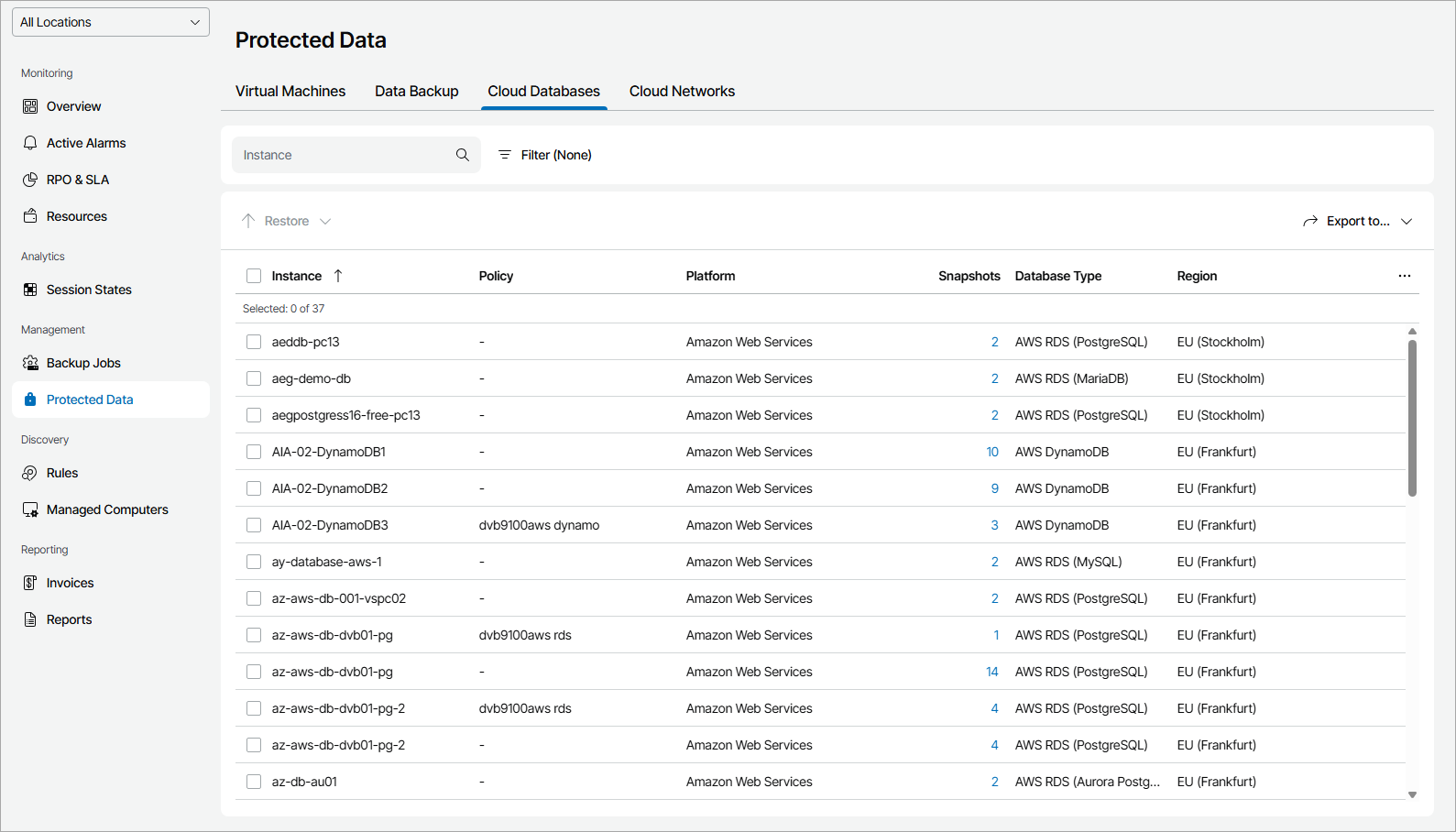Screen dimensions: 1456x832
Task: Select the aeg-demo-db row checkbox
Action: [254, 378]
